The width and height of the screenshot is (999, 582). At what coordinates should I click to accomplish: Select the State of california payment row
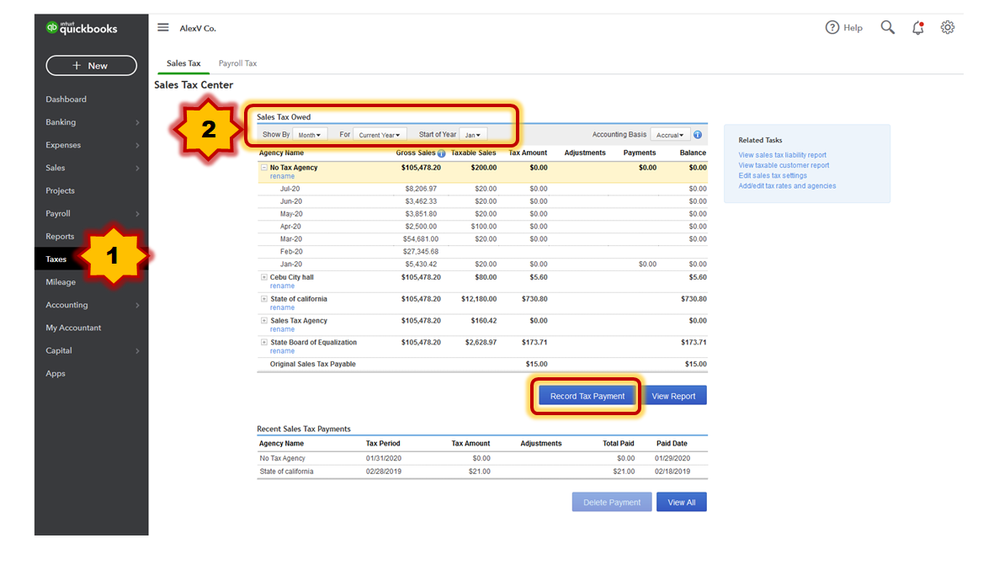click(x=482, y=472)
